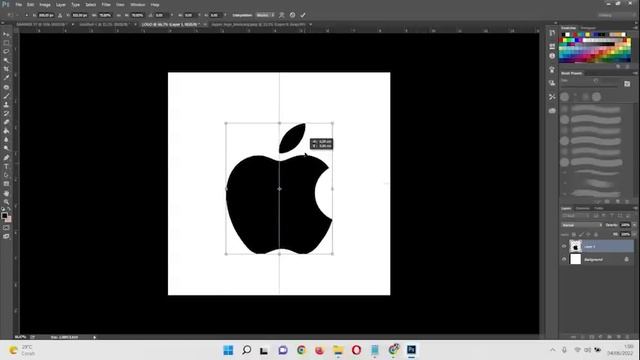Toggle the Brush panel icon in Brush Presets
The height and width of the screenshot is (360, 640).
[627, 84]
